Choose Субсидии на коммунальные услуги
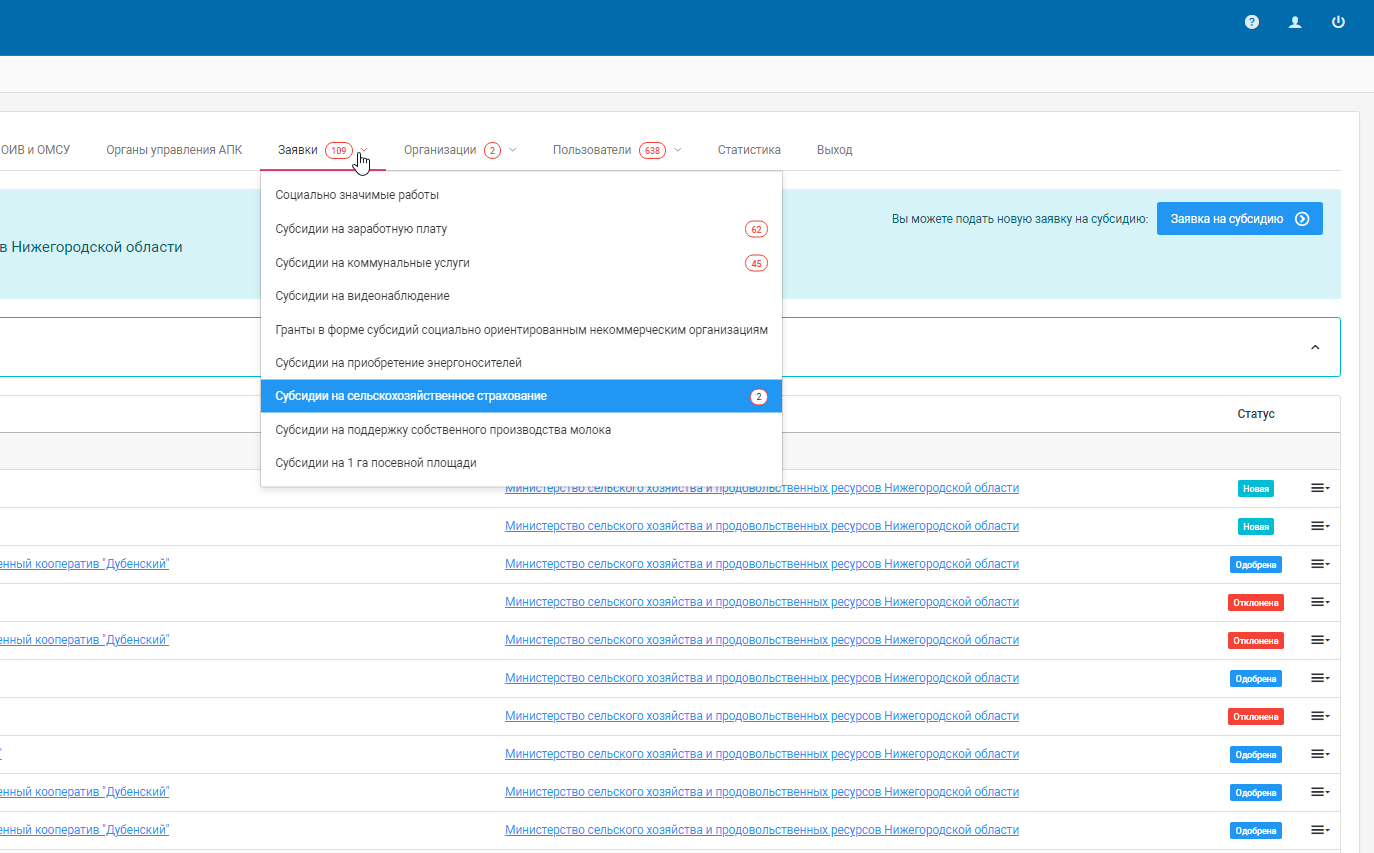The width and height of the screenshot is (1374, 853). point(372,263)
